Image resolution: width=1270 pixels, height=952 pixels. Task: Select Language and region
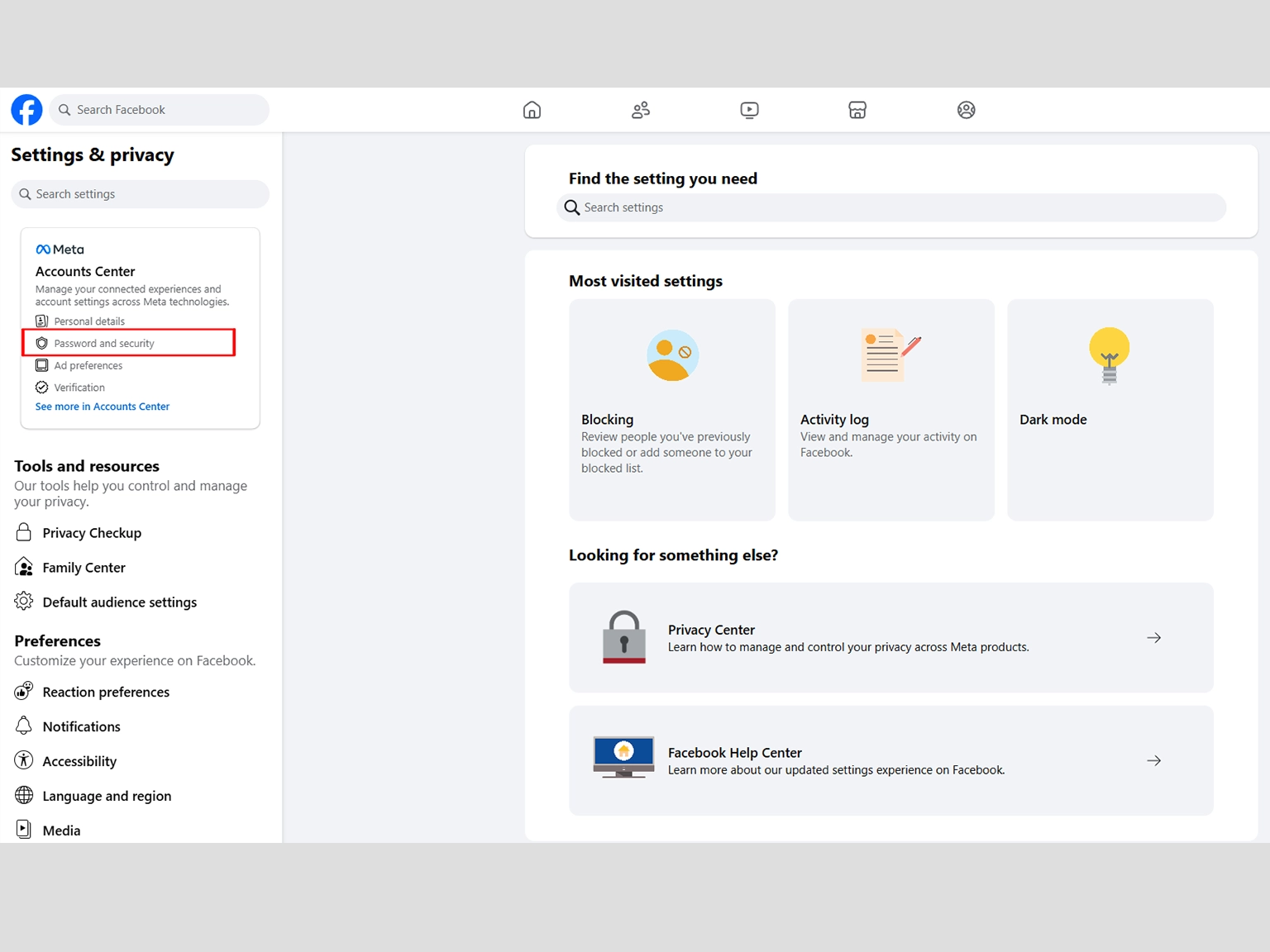[107, 797]
